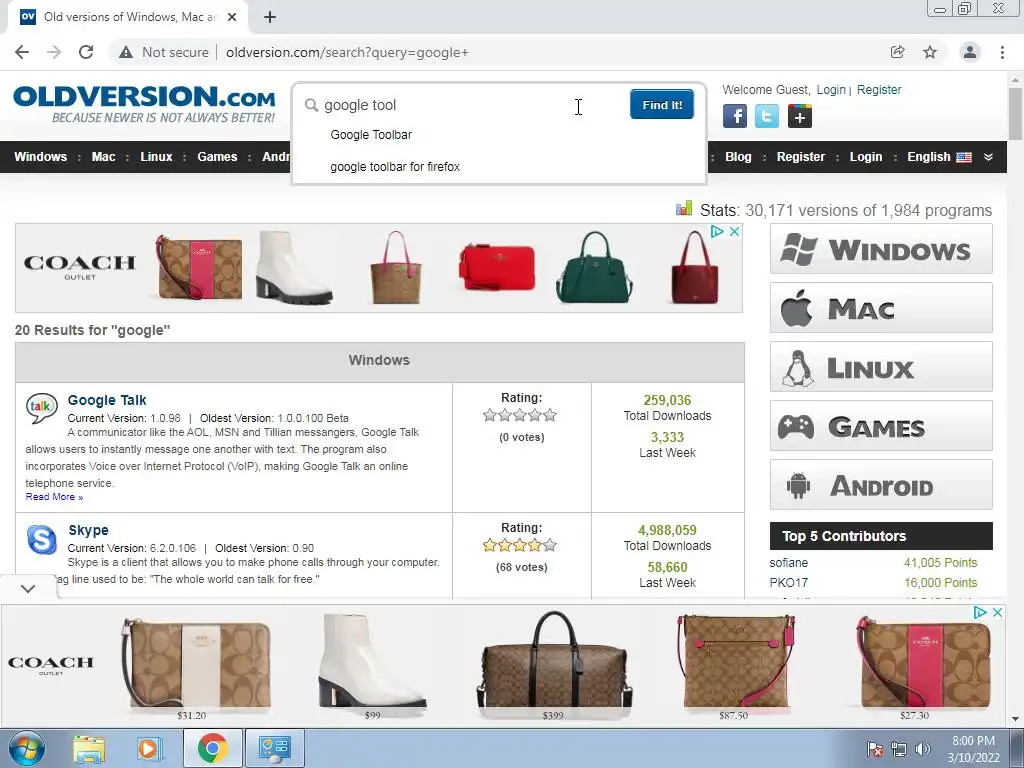1024x768 pixels.
Task: Click the page vertical scrollbar thumb
Action: pyautogui.click(x=1015, y=113)
